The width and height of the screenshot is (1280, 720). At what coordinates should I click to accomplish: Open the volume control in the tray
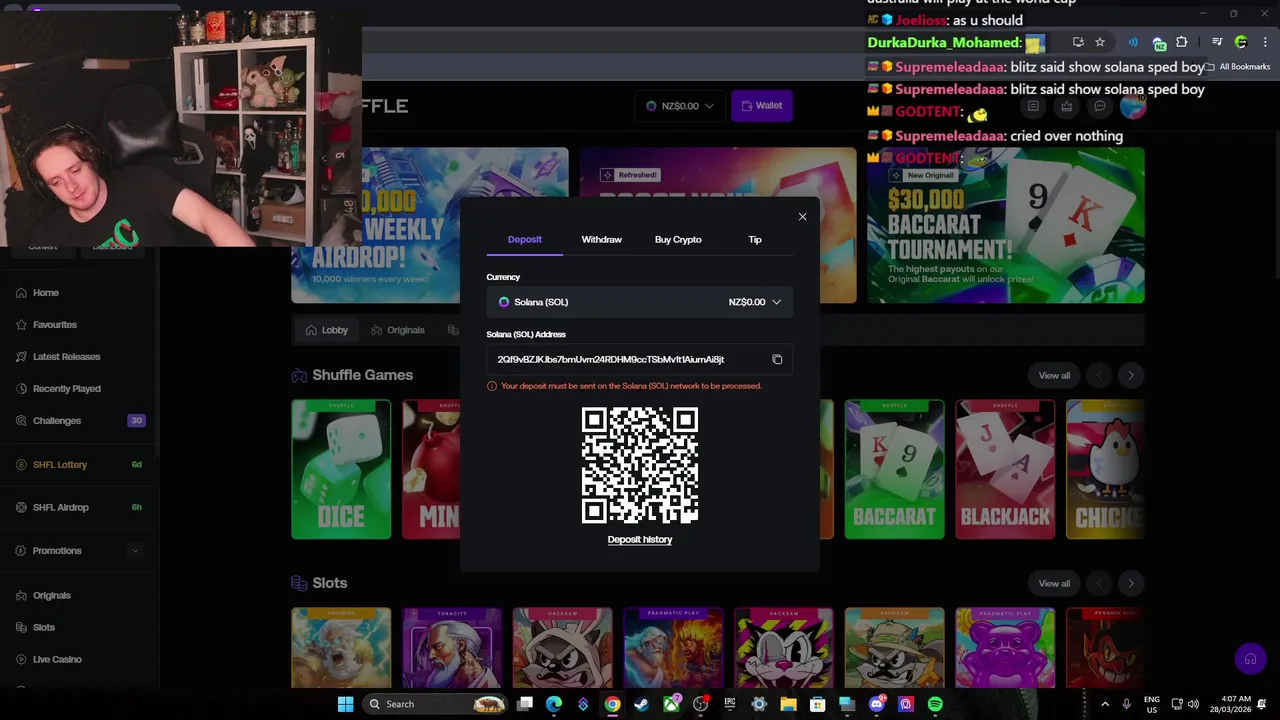coord(1193,704)
